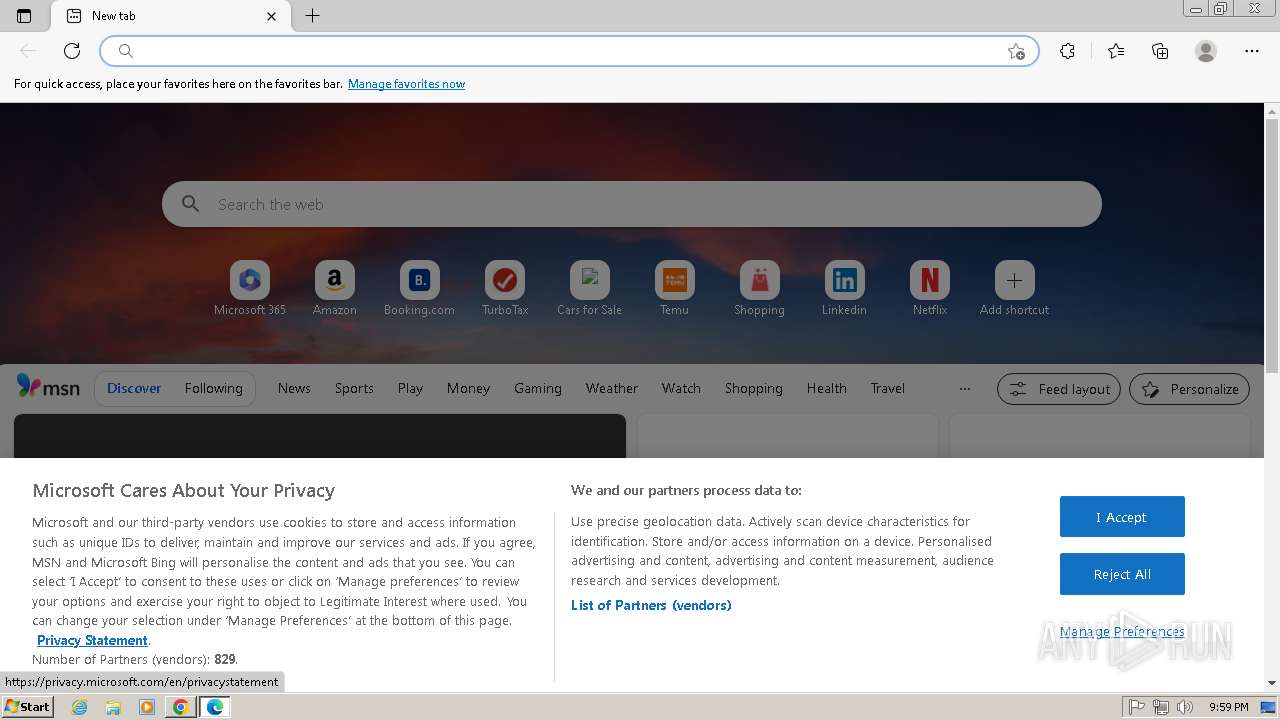This screenshot has width=1280, height=720.
Task: Open the Booking.com shortcut
Action: 420,288
